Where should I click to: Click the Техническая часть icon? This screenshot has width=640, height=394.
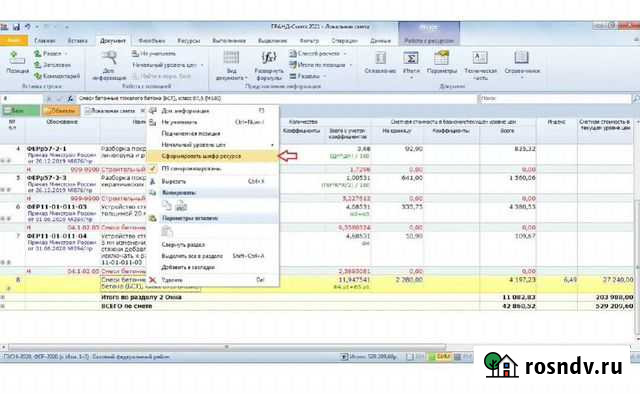point(480,58)
